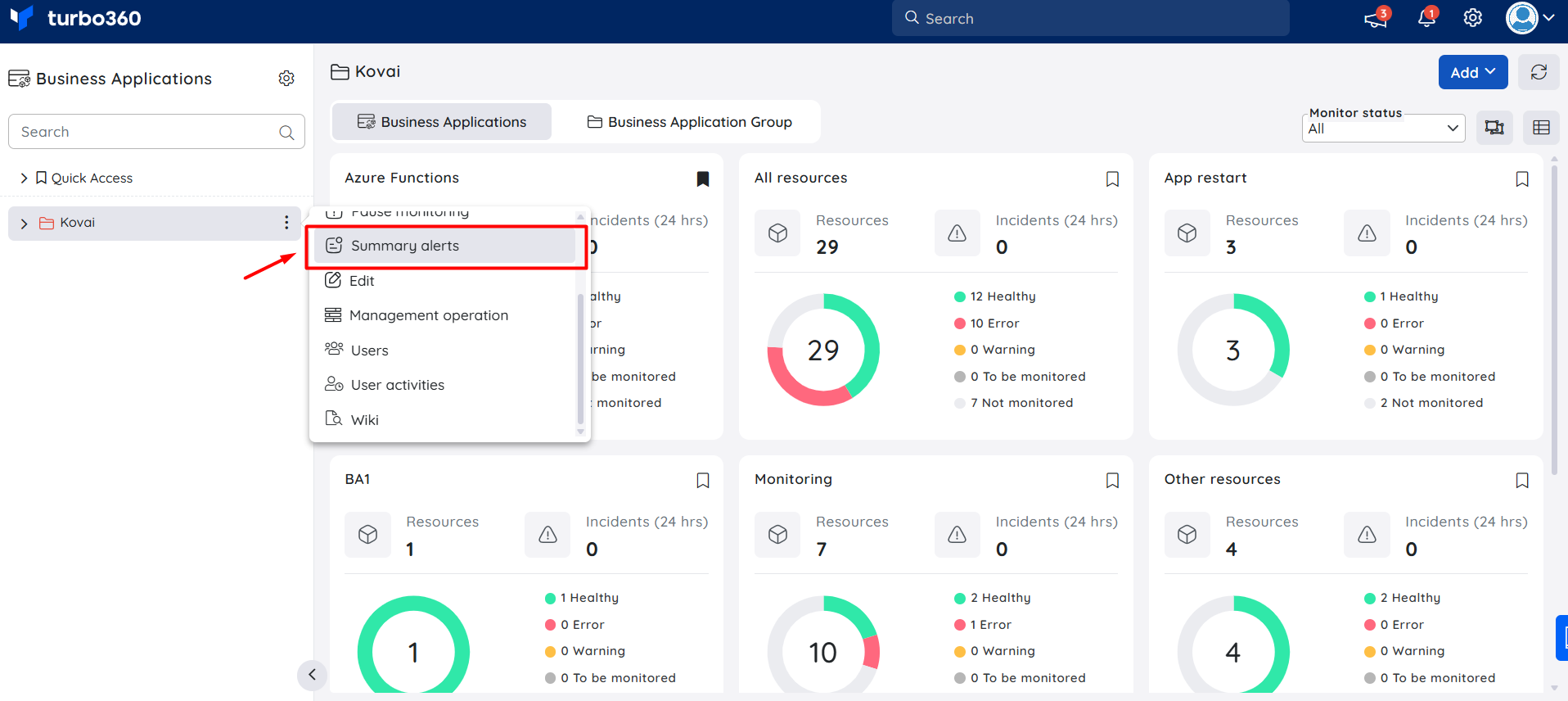Click the BA1 incidents warning icon
Screen dimensions: 1568x701
[547, 535]
